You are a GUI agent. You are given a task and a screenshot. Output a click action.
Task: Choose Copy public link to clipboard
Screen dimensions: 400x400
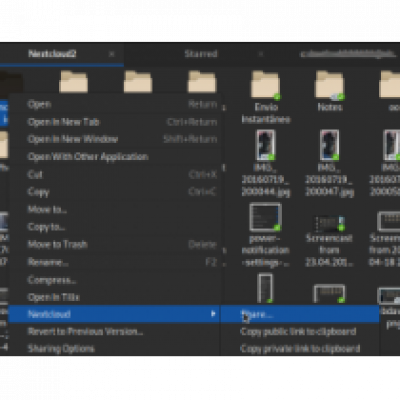click(299, 331)
